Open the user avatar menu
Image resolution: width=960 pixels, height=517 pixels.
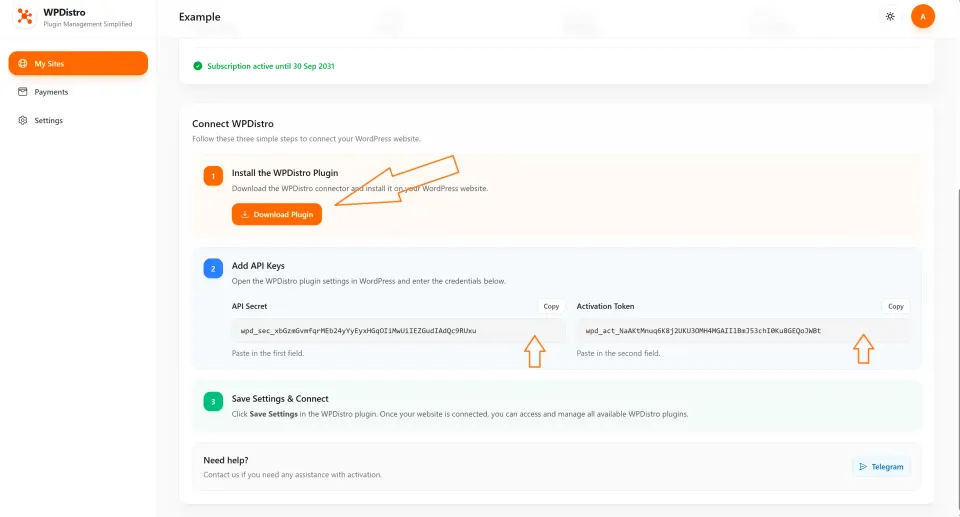point(923,17)
